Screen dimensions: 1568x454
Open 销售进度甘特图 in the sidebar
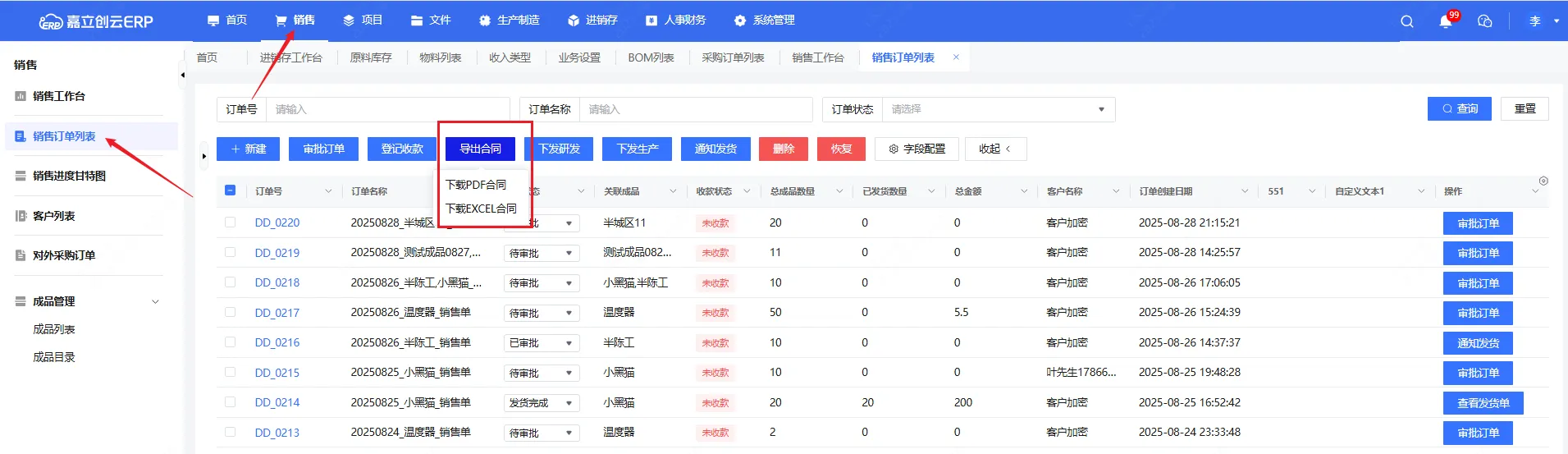coord(69,176)
